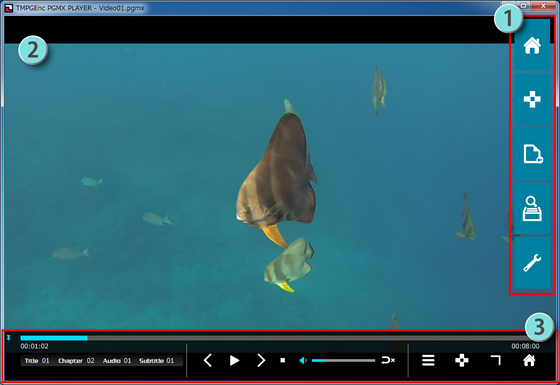560x385 pixels.
Task: Click the cross-pad menu icon in sidebar
Action: (532, 100)
